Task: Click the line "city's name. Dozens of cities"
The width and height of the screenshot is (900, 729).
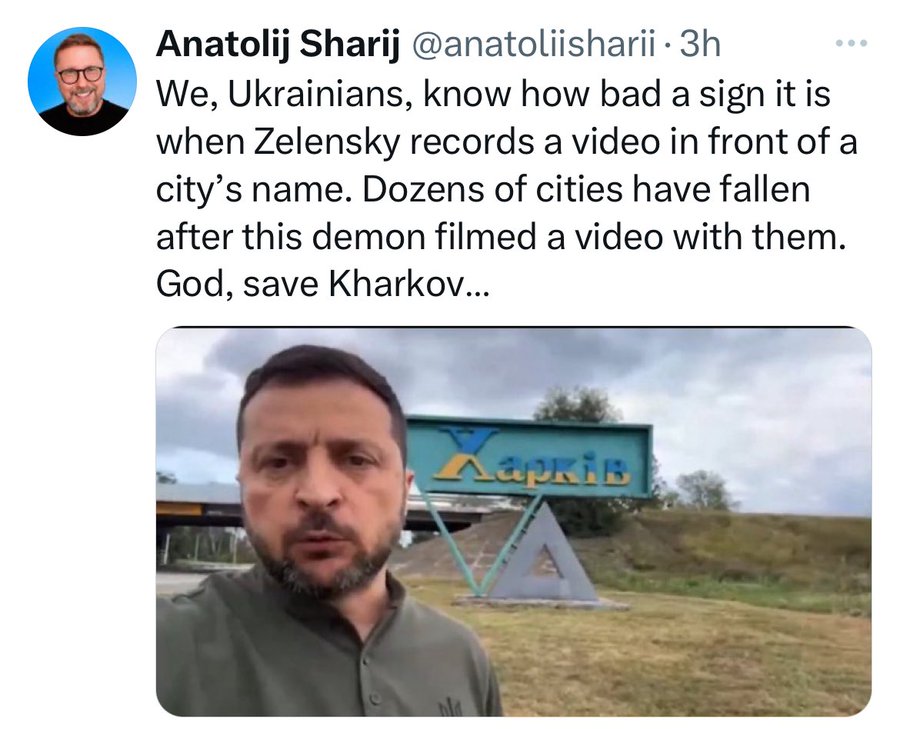Action: (483, 189)
